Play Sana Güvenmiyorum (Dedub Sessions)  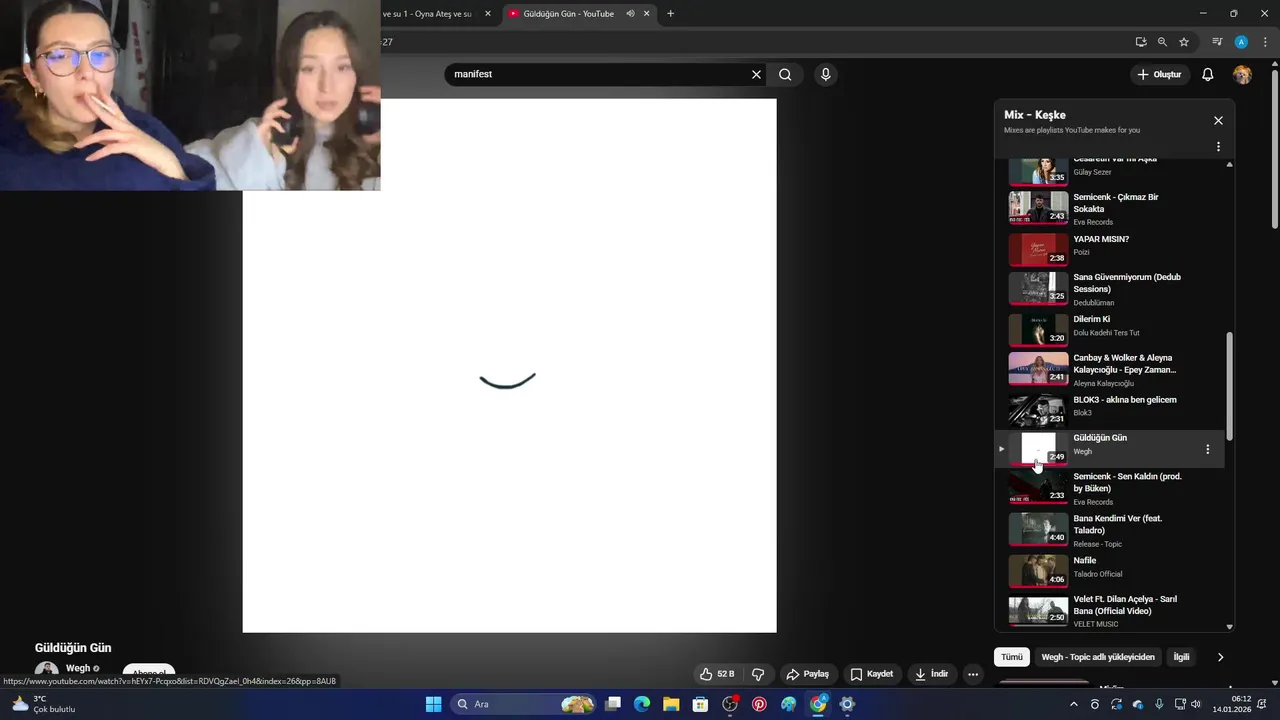coord(1110,288)
